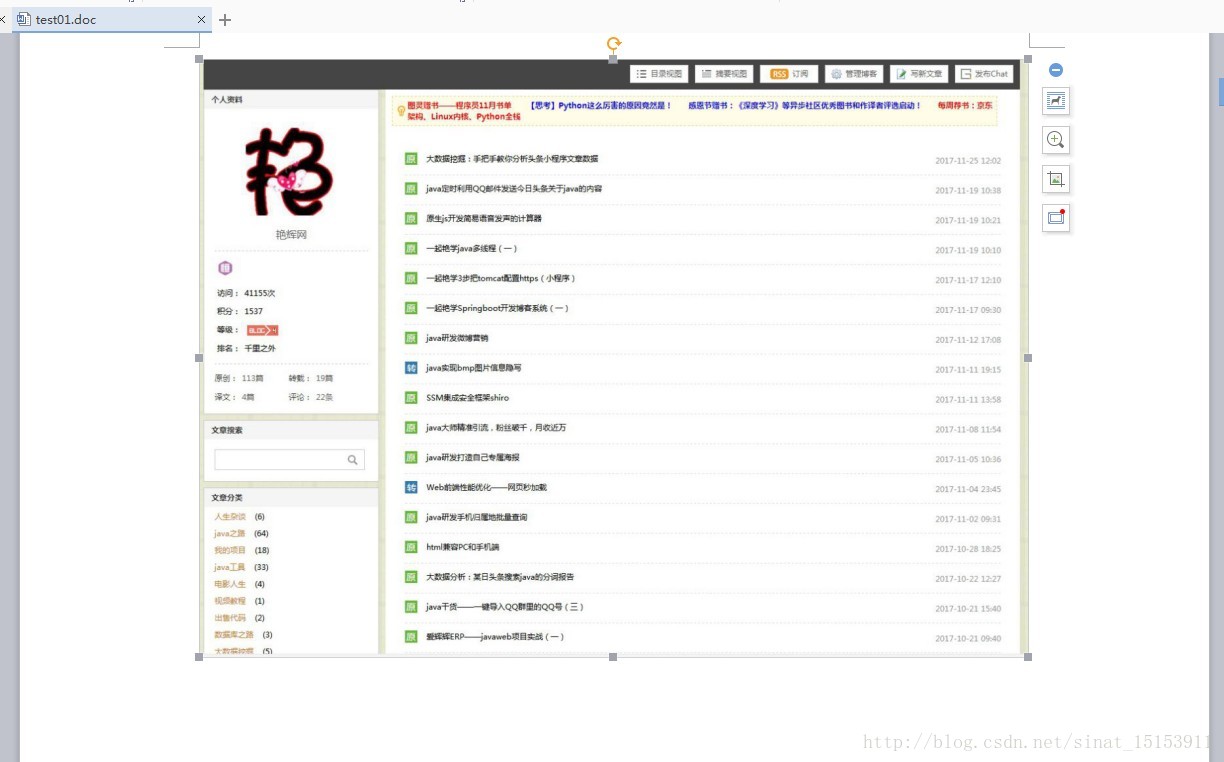Click the 发布Chat button

[x=984, y=74]
